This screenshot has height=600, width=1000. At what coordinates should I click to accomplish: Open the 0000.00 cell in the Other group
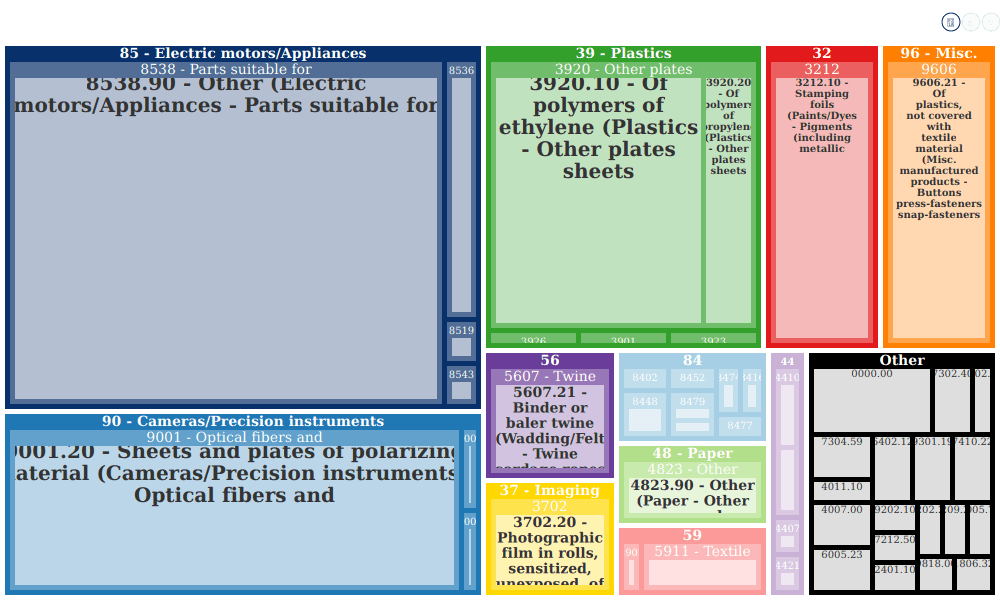872,400
